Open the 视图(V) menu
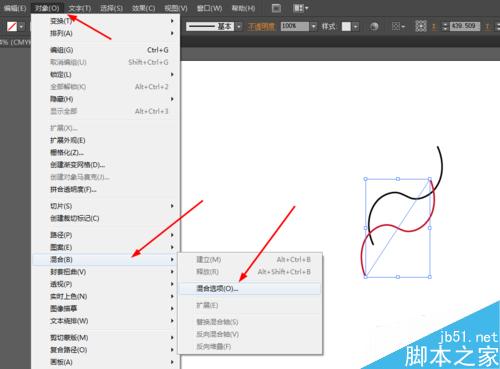Viewport: 500px width, 369px height. tap(176, 8)
